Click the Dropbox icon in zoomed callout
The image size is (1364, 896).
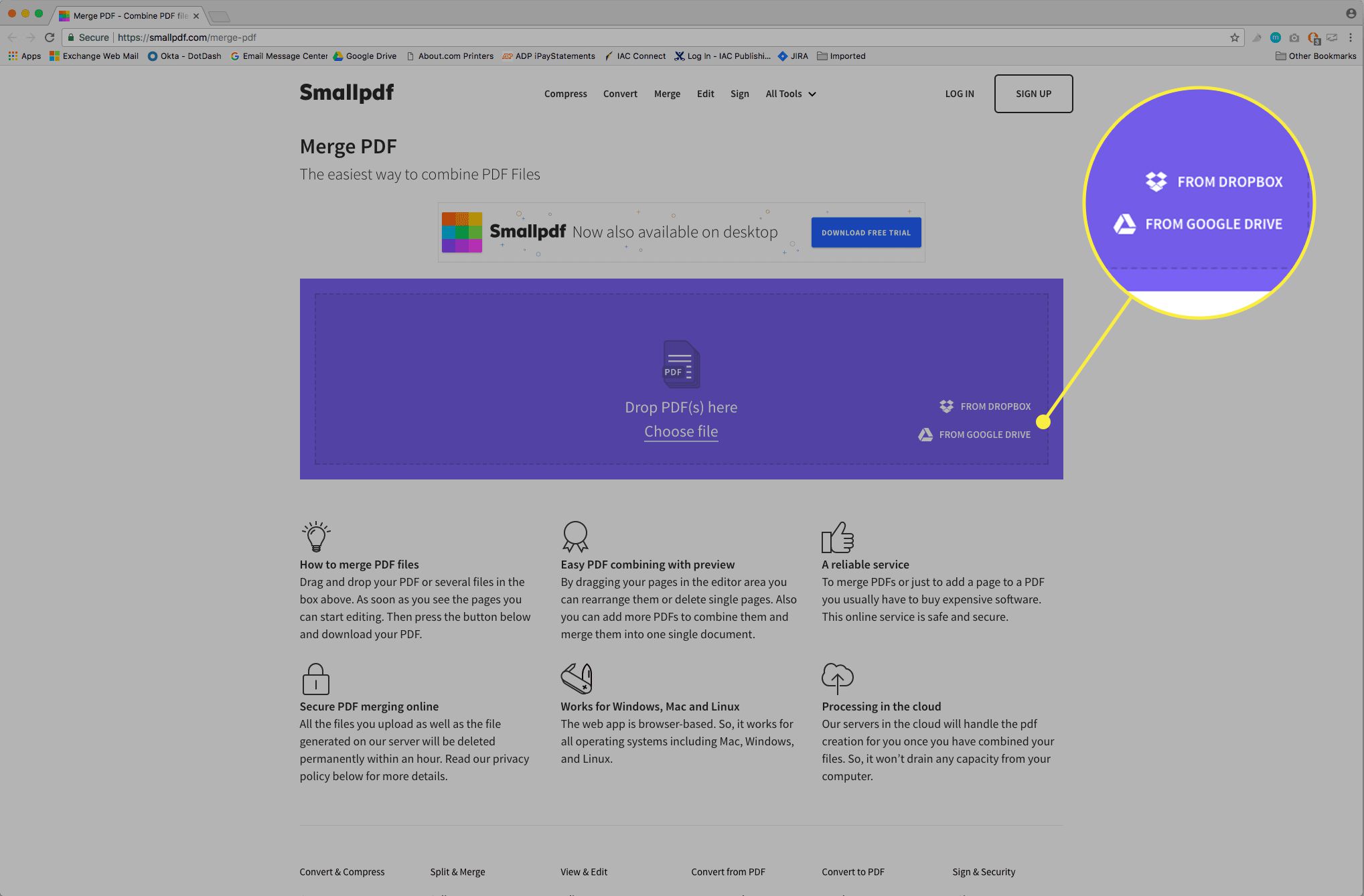pyautogui.click(x=1154, y=181)
